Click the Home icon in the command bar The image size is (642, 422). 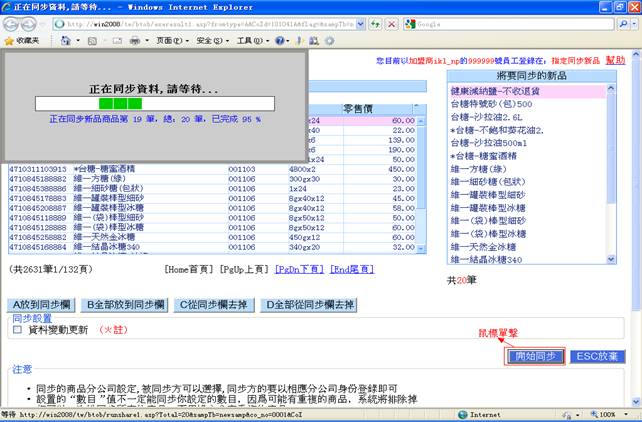tap(65, 40)
